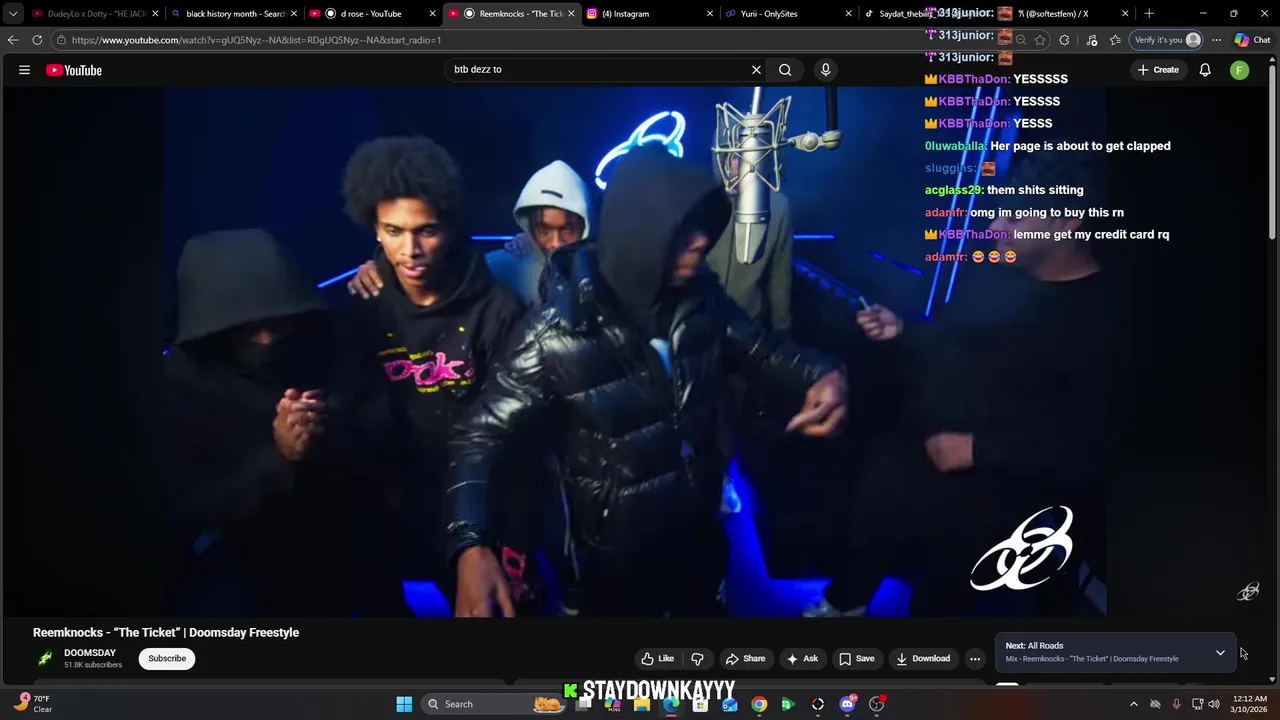Click the Verify it's you profile button
The width and height of the screenshot is (1280, 720).
click(x=1166, y=40)
